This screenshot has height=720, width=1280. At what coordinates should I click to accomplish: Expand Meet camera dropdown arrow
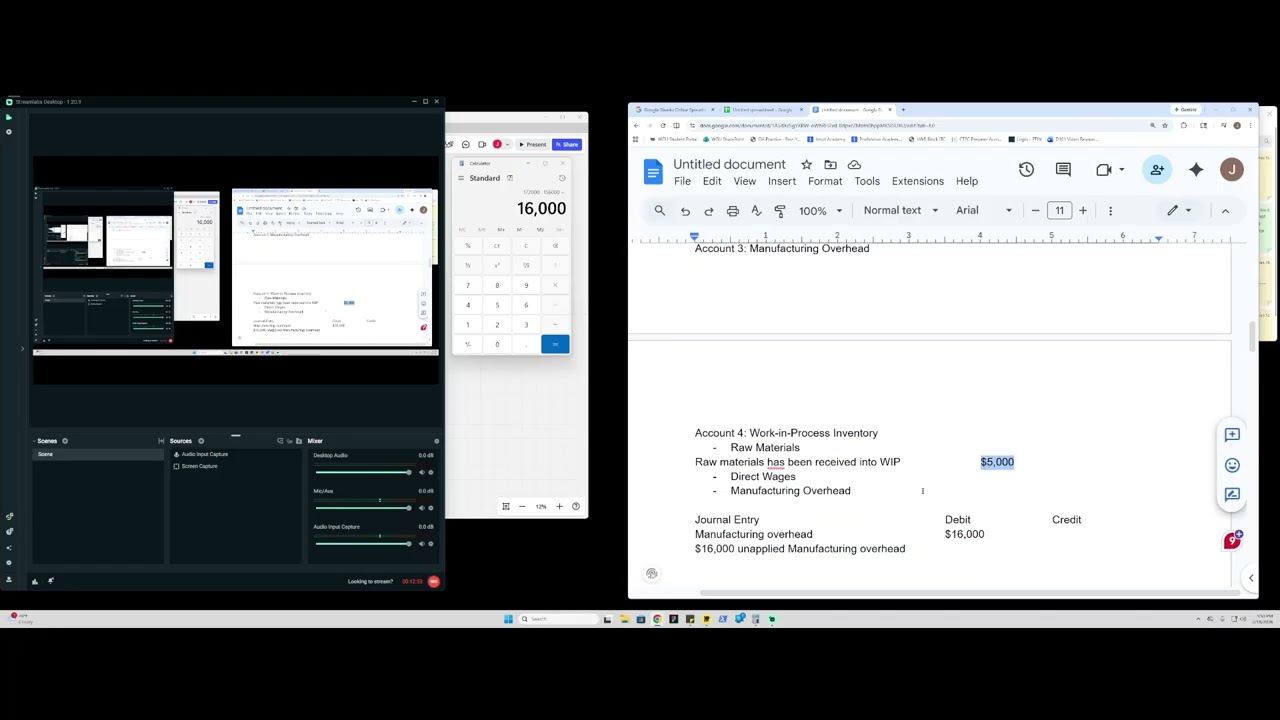pyautogui.click(x=1121, y=170)
